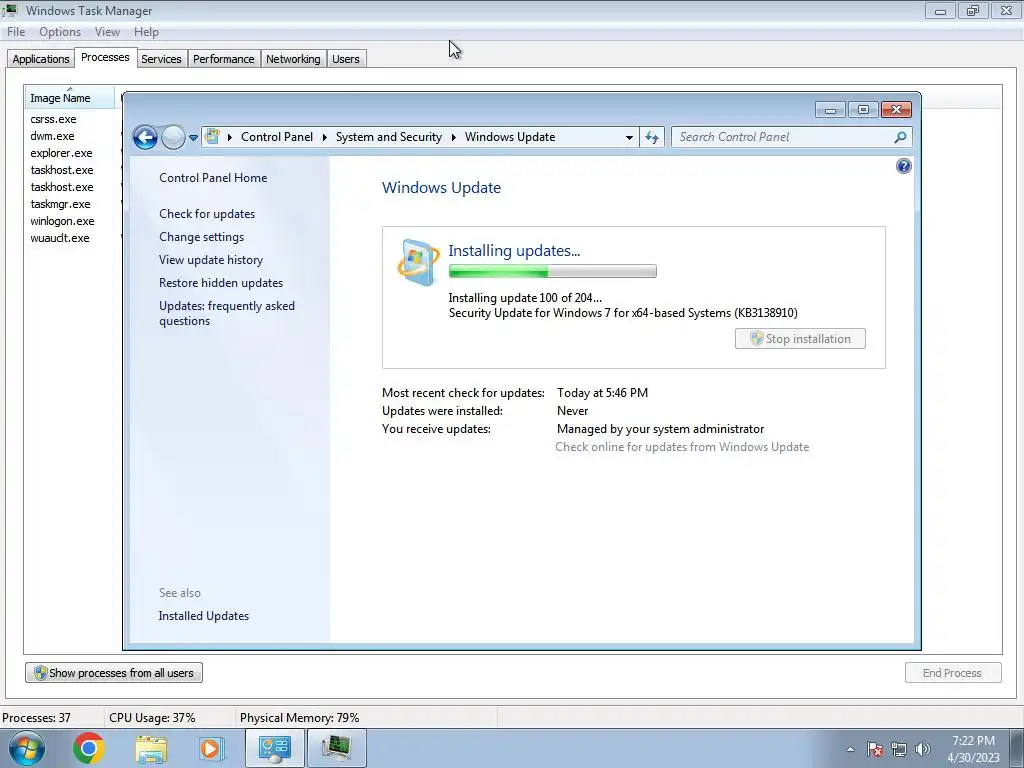Select Check for updates in sidebar
Screen dimensions: 1024x768
[x=207, y=214]
